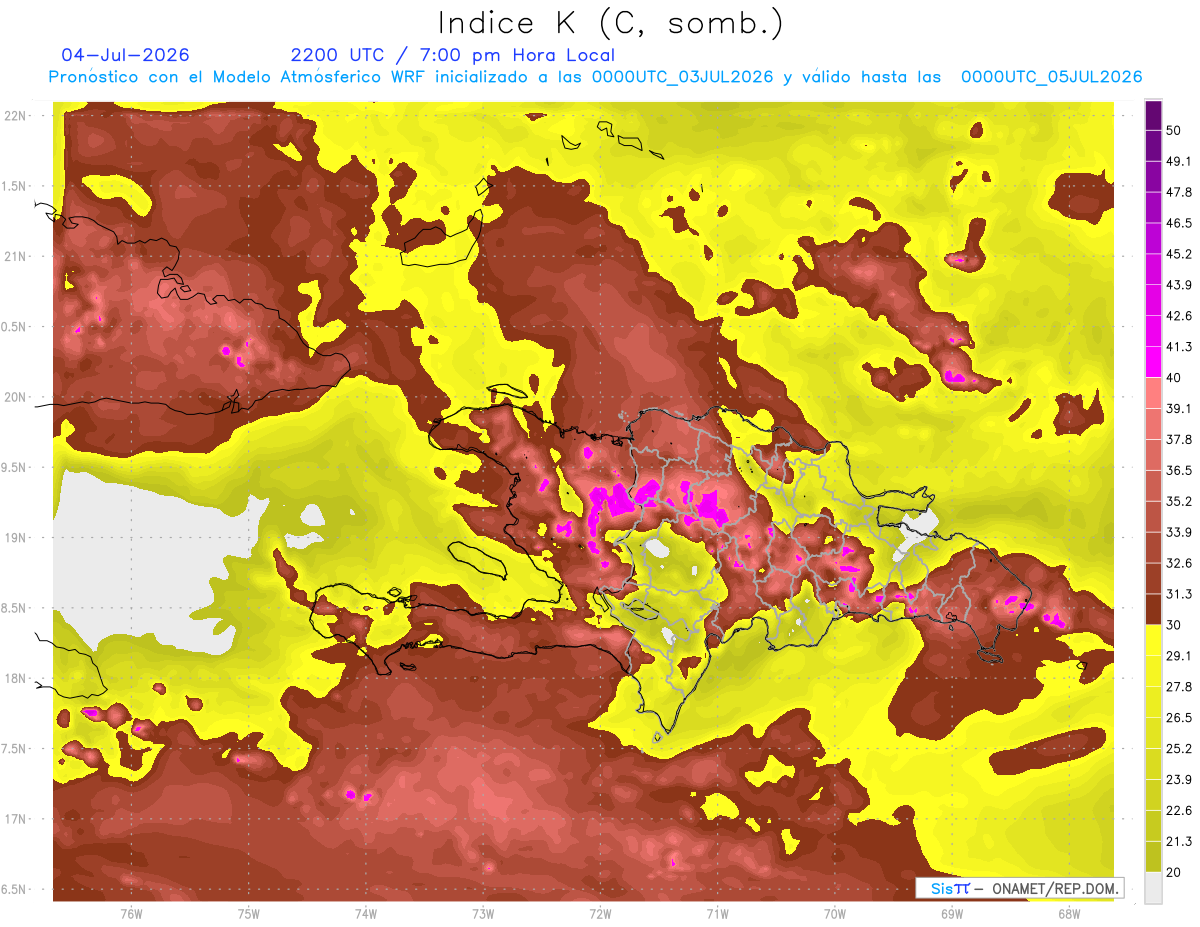Select the magenta legend swatch between 40 and 41.3

click(x=1153, y=362)
